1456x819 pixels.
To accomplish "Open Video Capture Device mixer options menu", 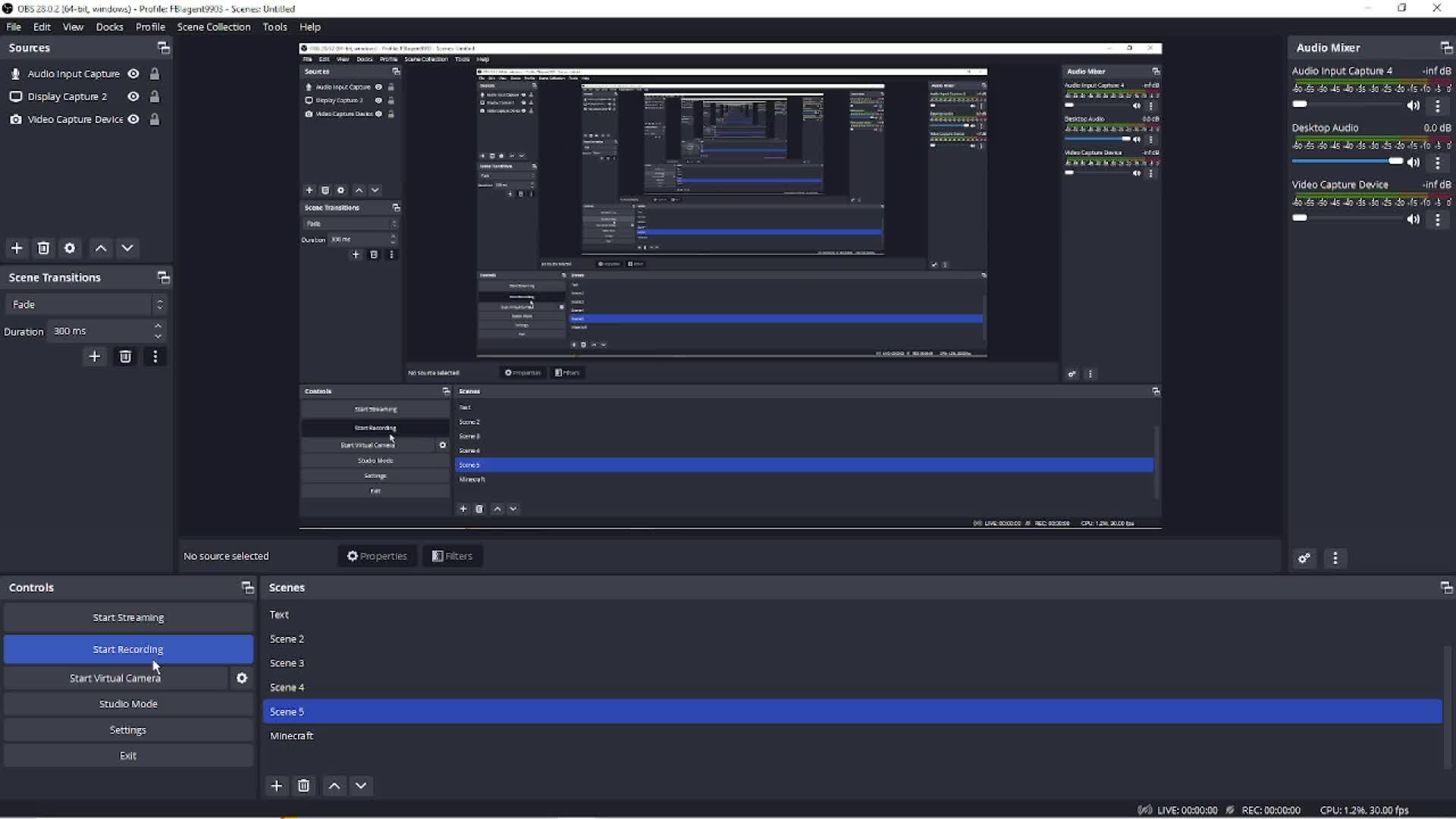I will click(1438, 219).
